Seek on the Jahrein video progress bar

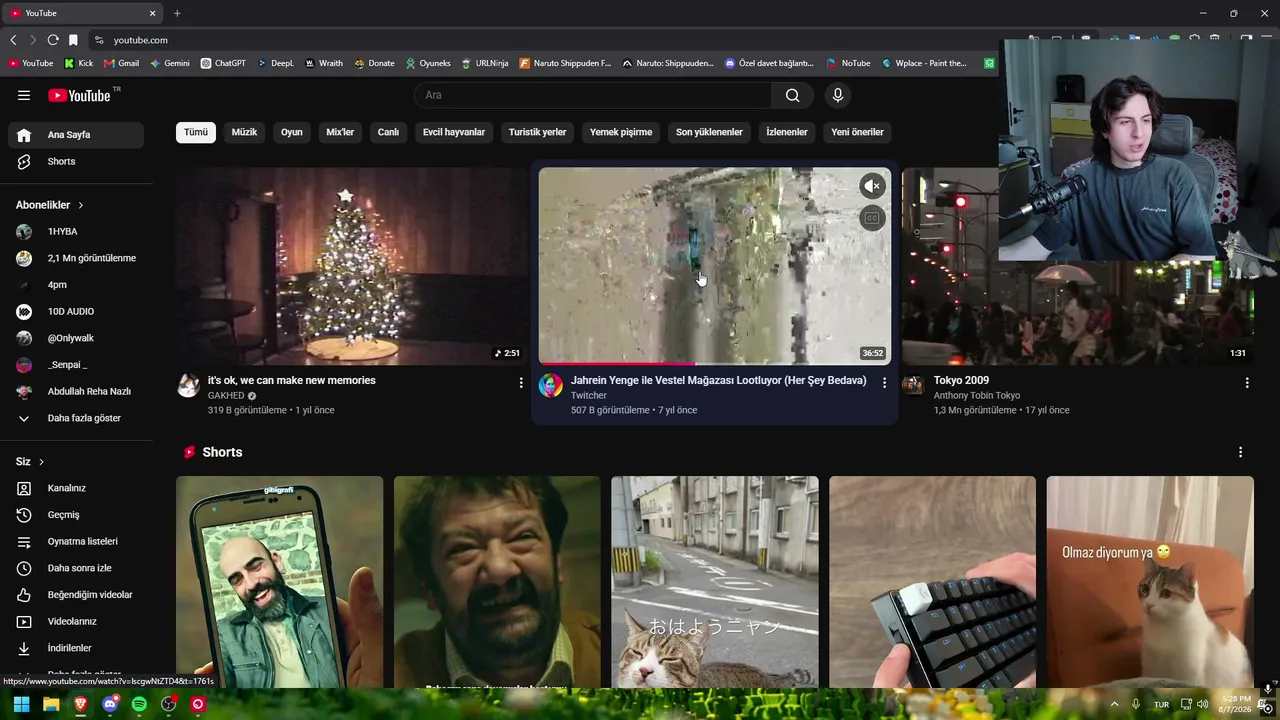point(714,363)
